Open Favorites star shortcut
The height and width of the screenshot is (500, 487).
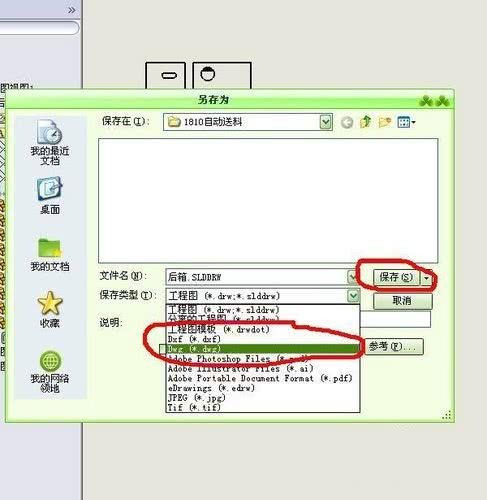(50, 309)
